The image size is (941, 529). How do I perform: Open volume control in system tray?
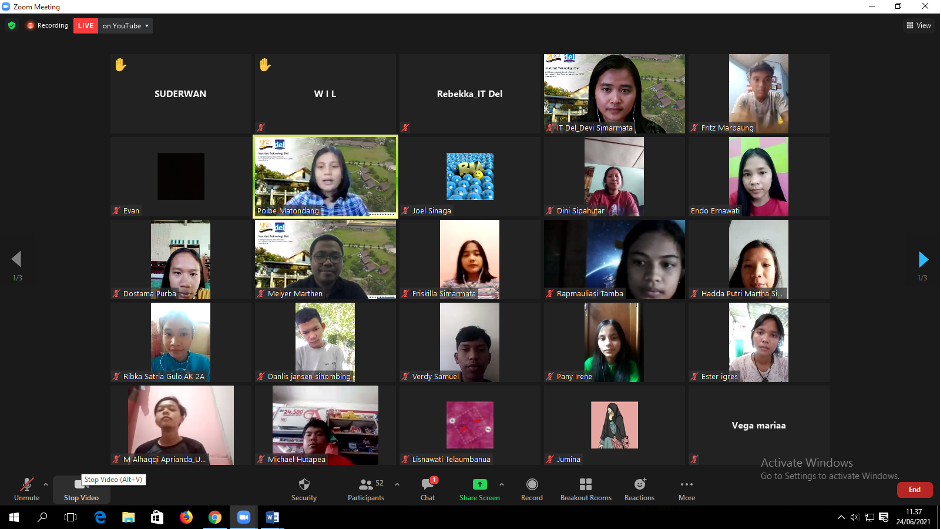click(855, 517)
